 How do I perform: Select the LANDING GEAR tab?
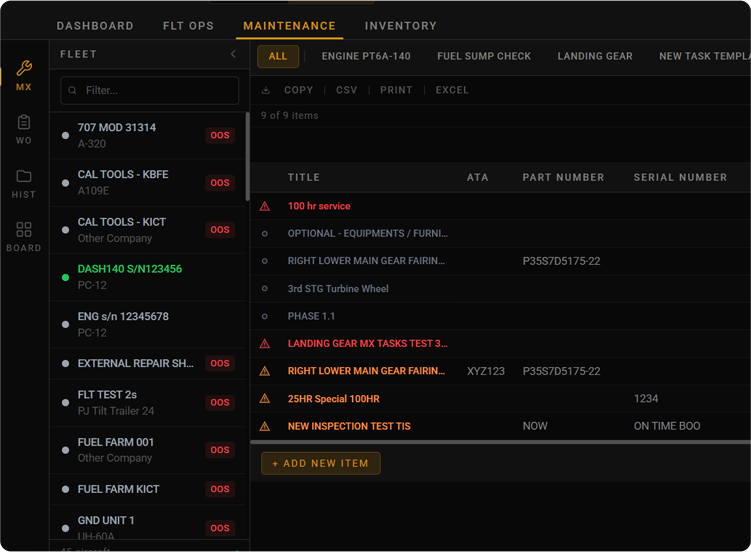click(x=595, y=56)
